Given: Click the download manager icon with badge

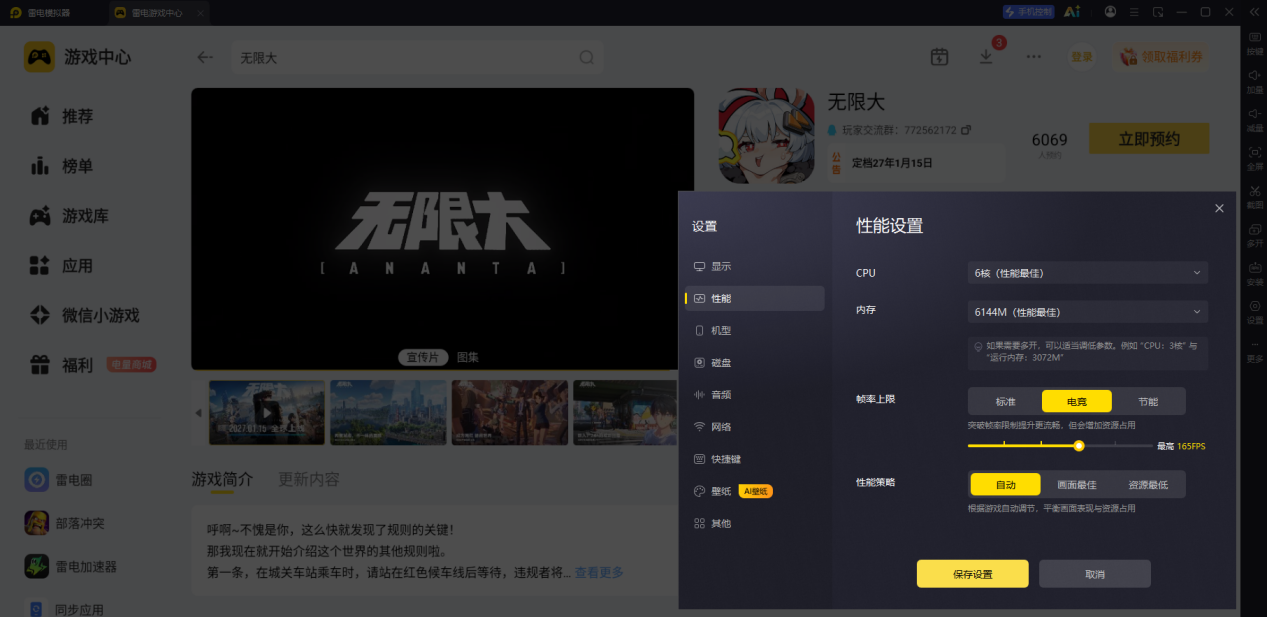Looking at the screenshot, I should 986,57.
